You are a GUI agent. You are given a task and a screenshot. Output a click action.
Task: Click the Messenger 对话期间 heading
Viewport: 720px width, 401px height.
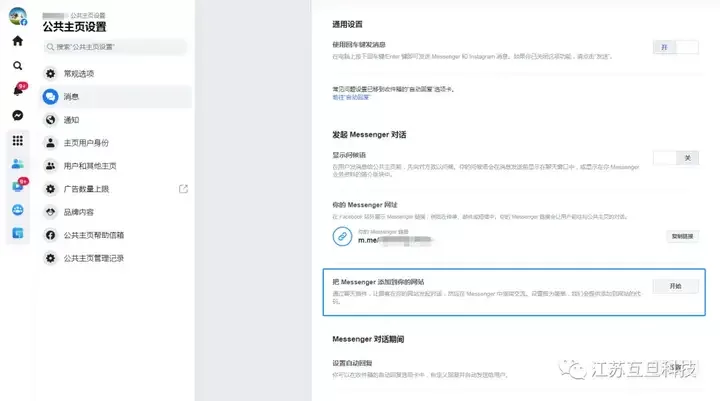click(368, 339)
